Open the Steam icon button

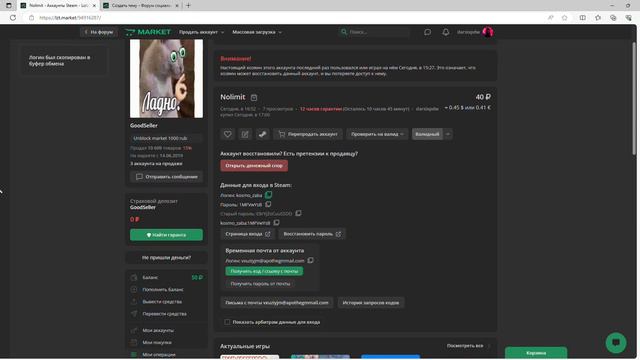(262, 134)
